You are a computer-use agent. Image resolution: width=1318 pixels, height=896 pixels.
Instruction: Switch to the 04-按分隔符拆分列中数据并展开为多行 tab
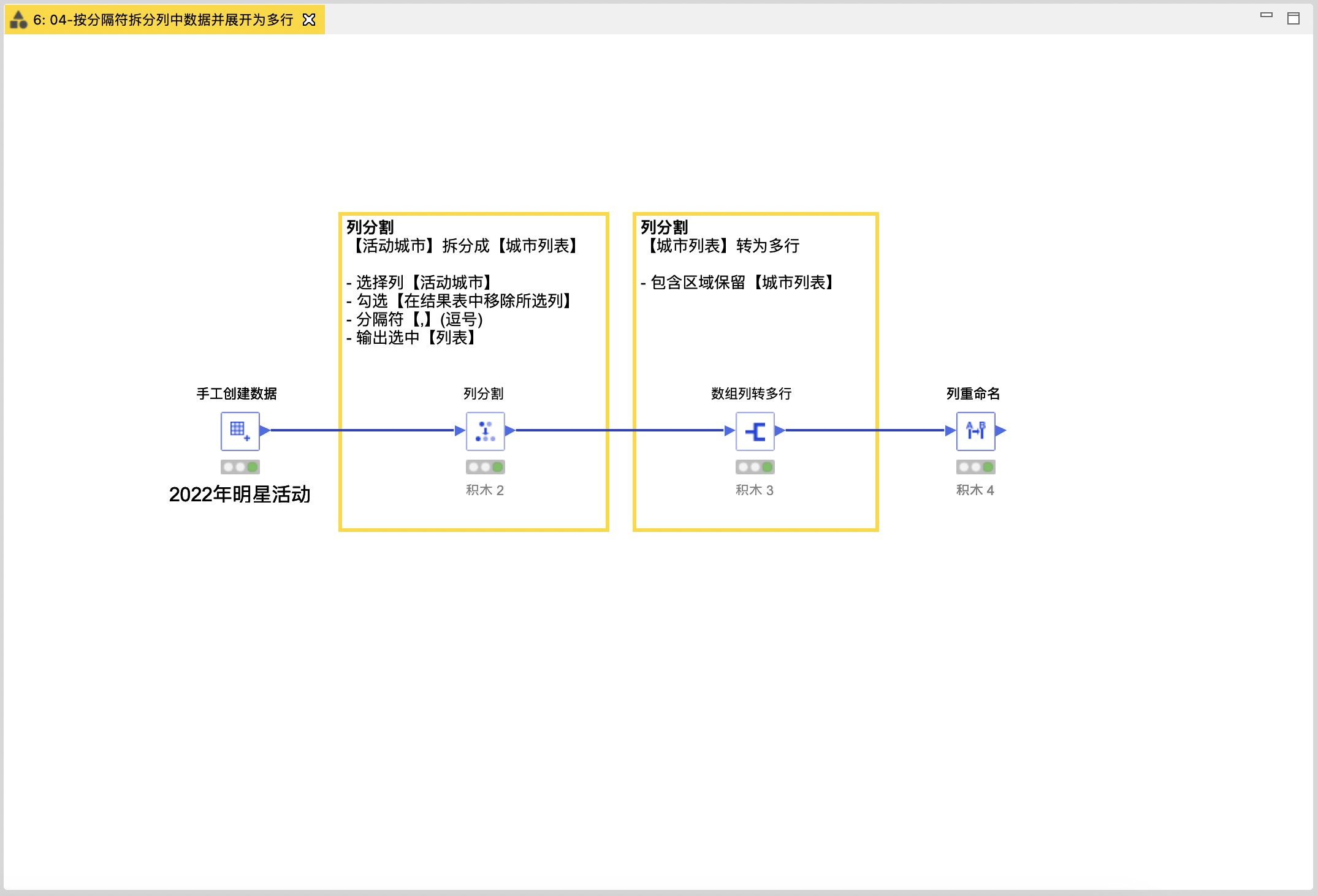[x=163, y=20]
